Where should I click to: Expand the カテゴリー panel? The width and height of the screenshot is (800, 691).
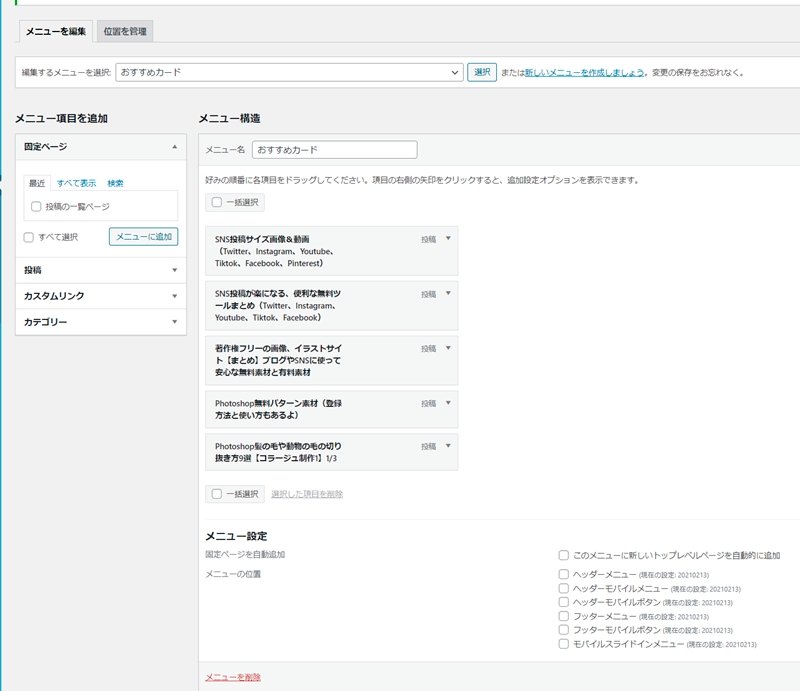(x=175, y=322)
